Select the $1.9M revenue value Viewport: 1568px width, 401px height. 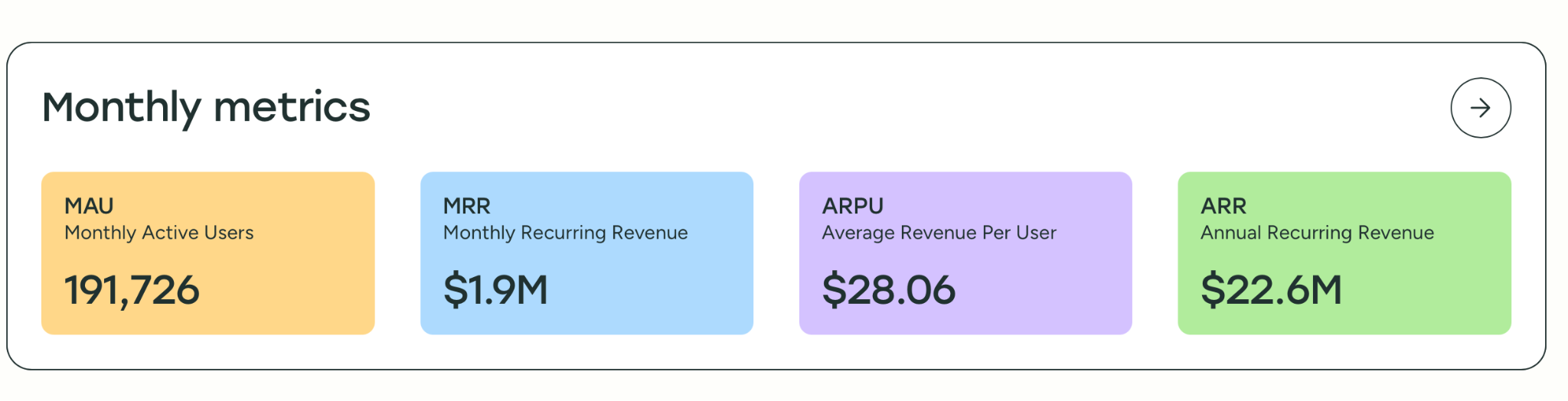495,290
